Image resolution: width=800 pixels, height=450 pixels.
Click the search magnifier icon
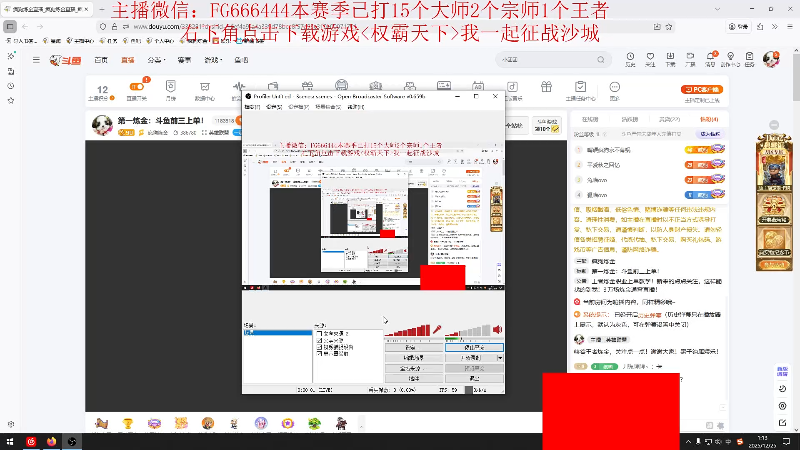[601, 60]
